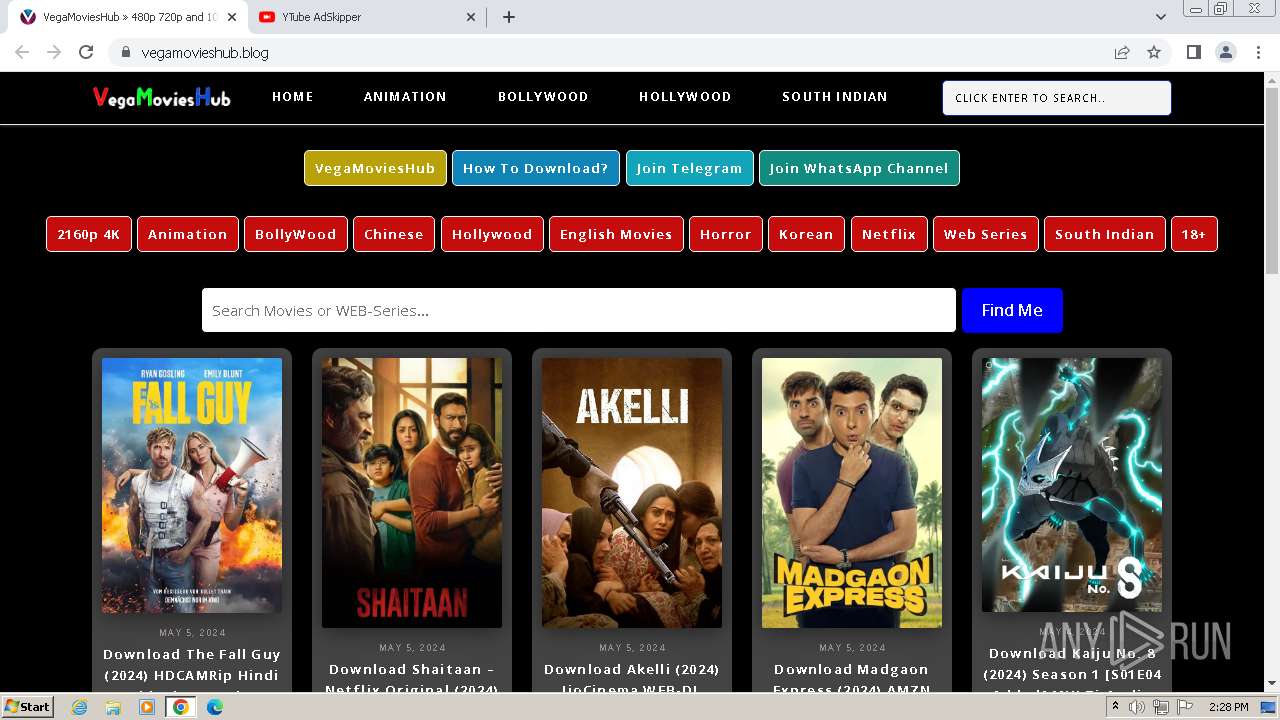Viewport: 1280px width, 720px height.
Task: Open Download Akelli (2024) title link
Action: point(632,677)
